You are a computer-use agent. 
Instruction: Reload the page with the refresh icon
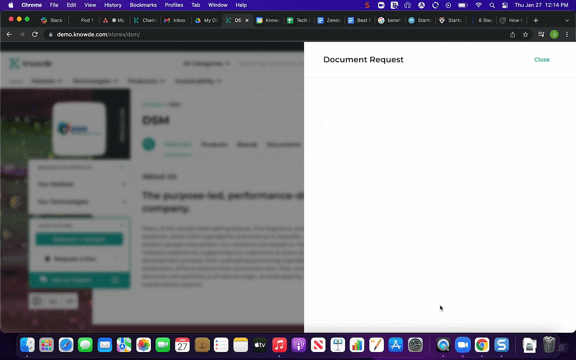[x=35, y=35]
